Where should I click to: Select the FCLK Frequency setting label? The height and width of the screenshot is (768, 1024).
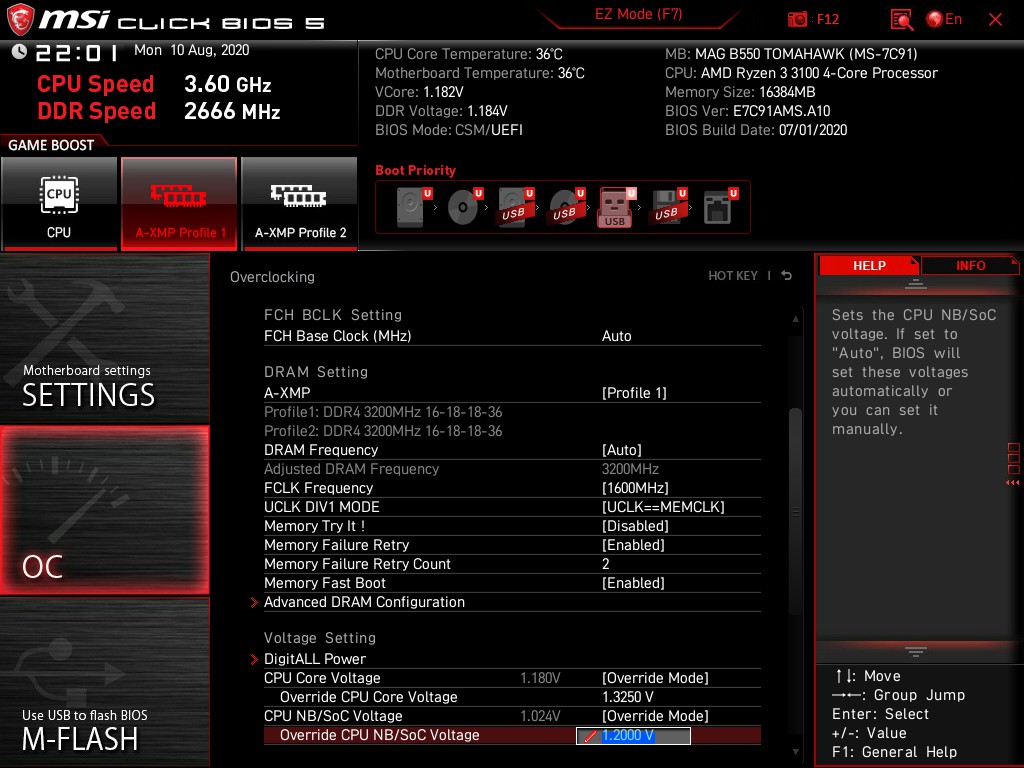pyautogui.click(x=318, y=488)
